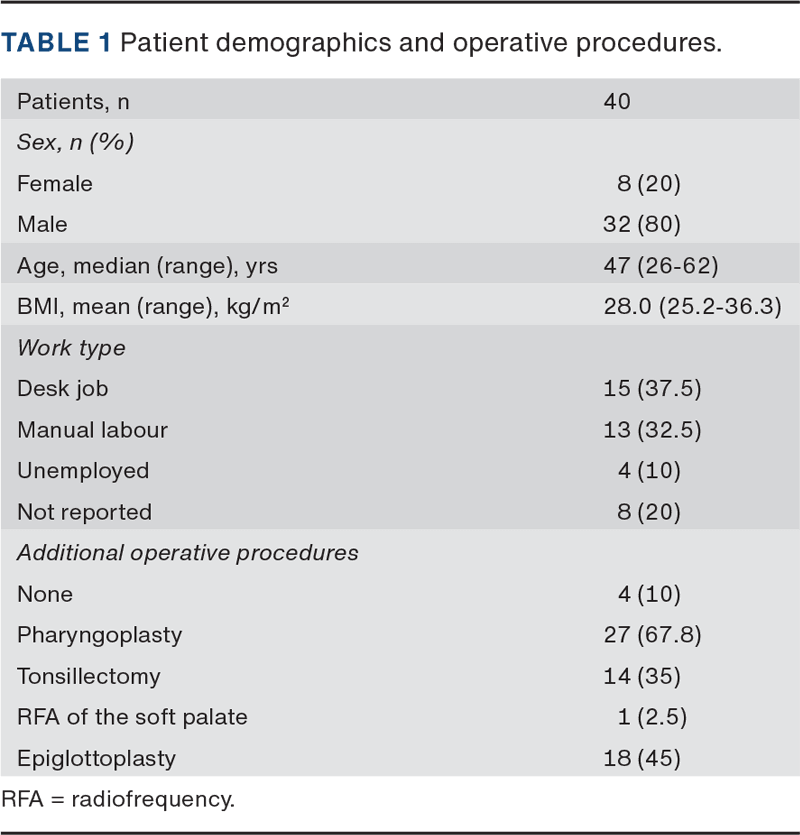Select the "Sex, n (%)" section heading
This screenshot has height=835, width=800.
(75, 142)
